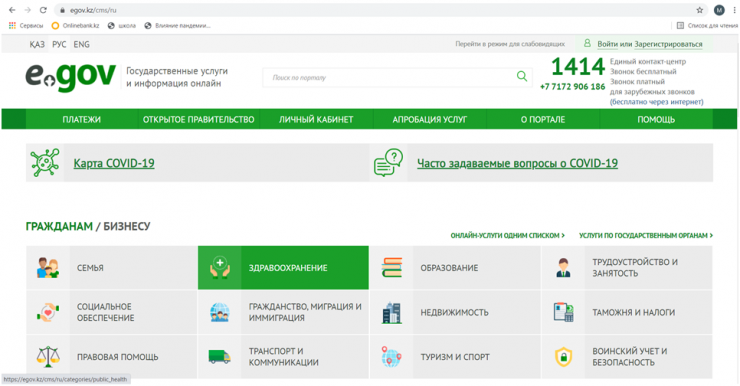This screenshot has width=740, height=386.
Task: Open the О ПОРТАЛЕ menu
Action: tap(543, 119)
